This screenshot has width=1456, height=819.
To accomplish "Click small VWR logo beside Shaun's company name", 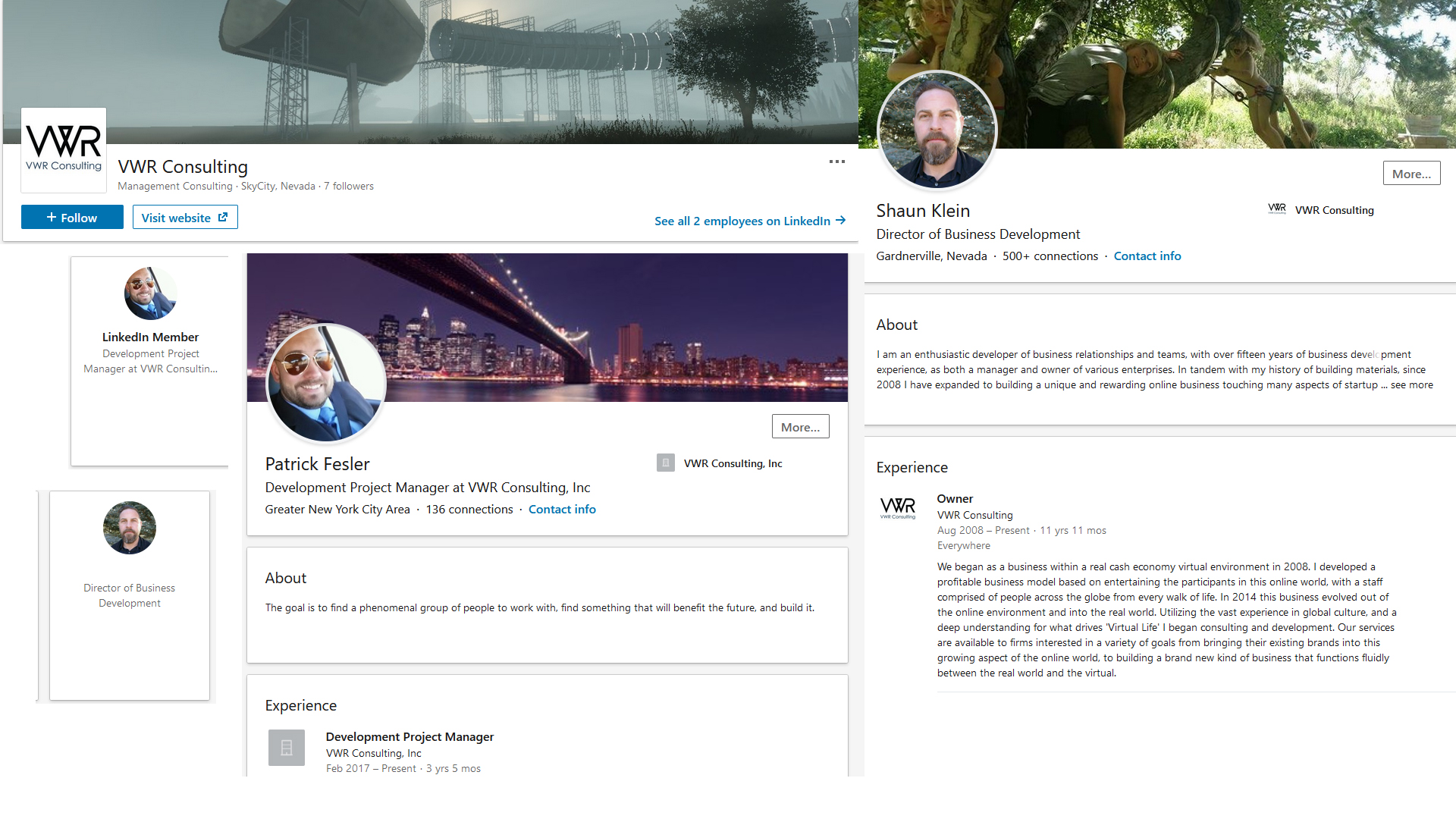I will click(1277, 209).
